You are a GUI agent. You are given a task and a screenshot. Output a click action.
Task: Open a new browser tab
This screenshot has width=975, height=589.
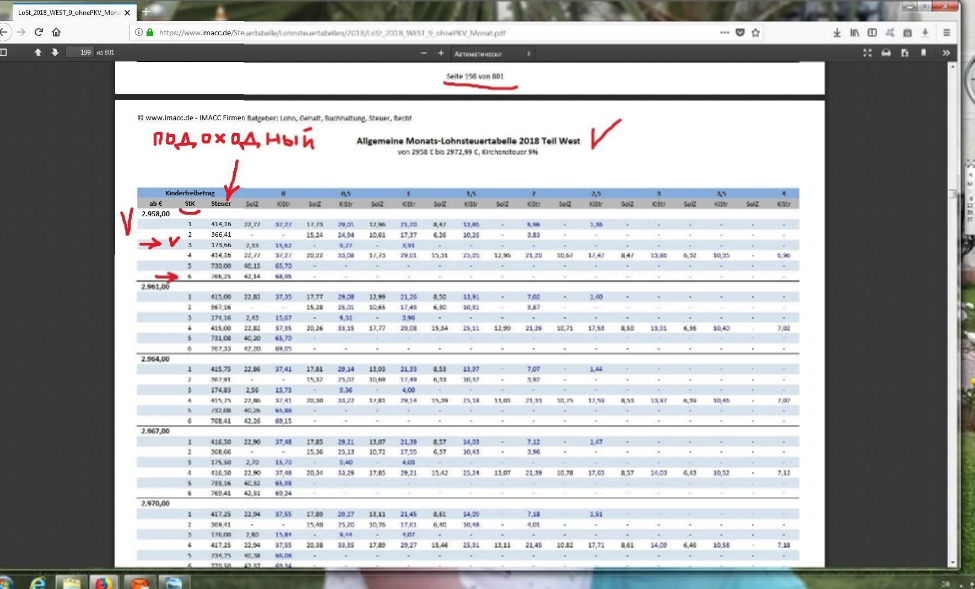click(x=146, y=11)
